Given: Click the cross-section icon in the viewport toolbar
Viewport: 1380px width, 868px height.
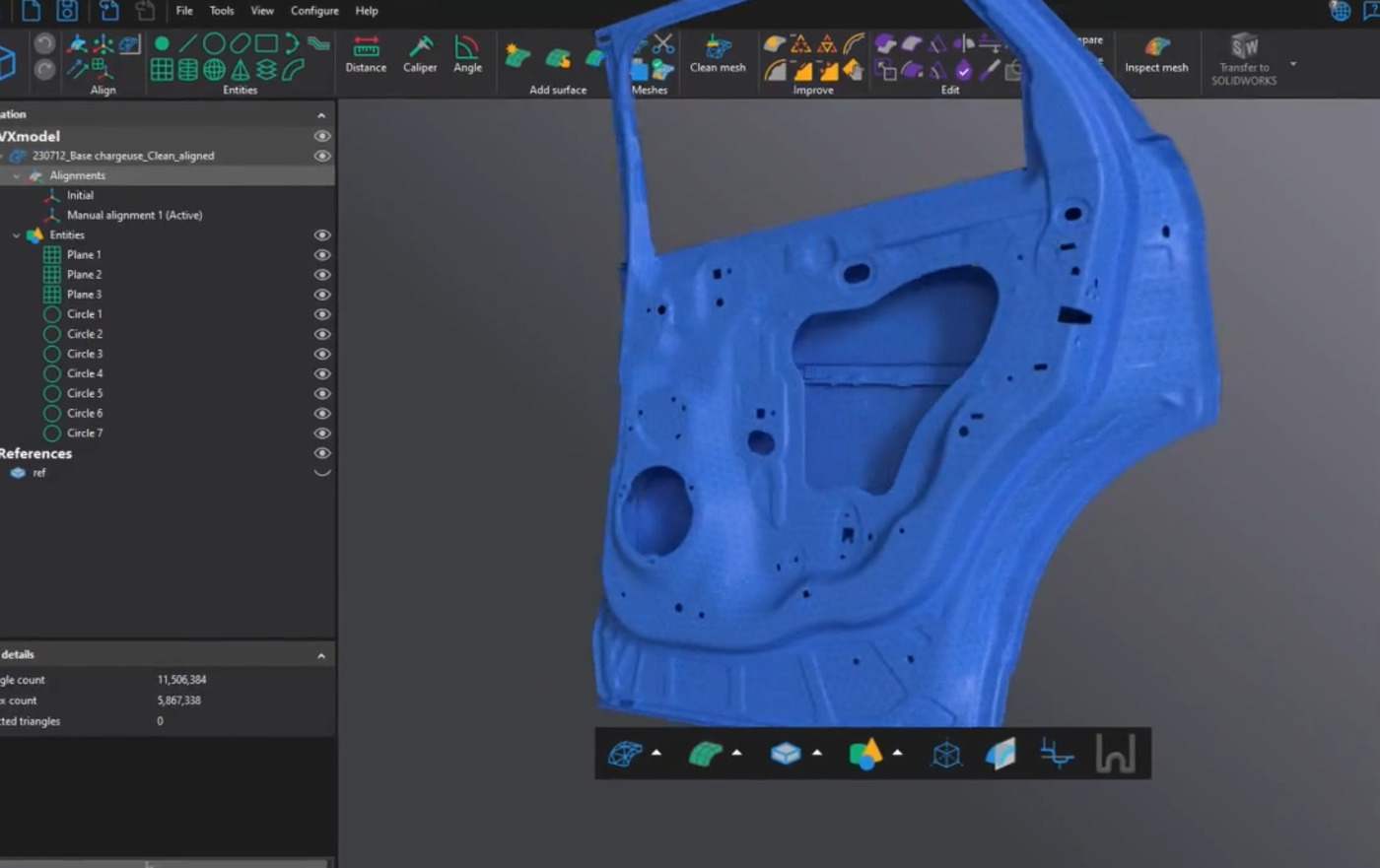Looking at the screenshot, I should click(1057, 755).
